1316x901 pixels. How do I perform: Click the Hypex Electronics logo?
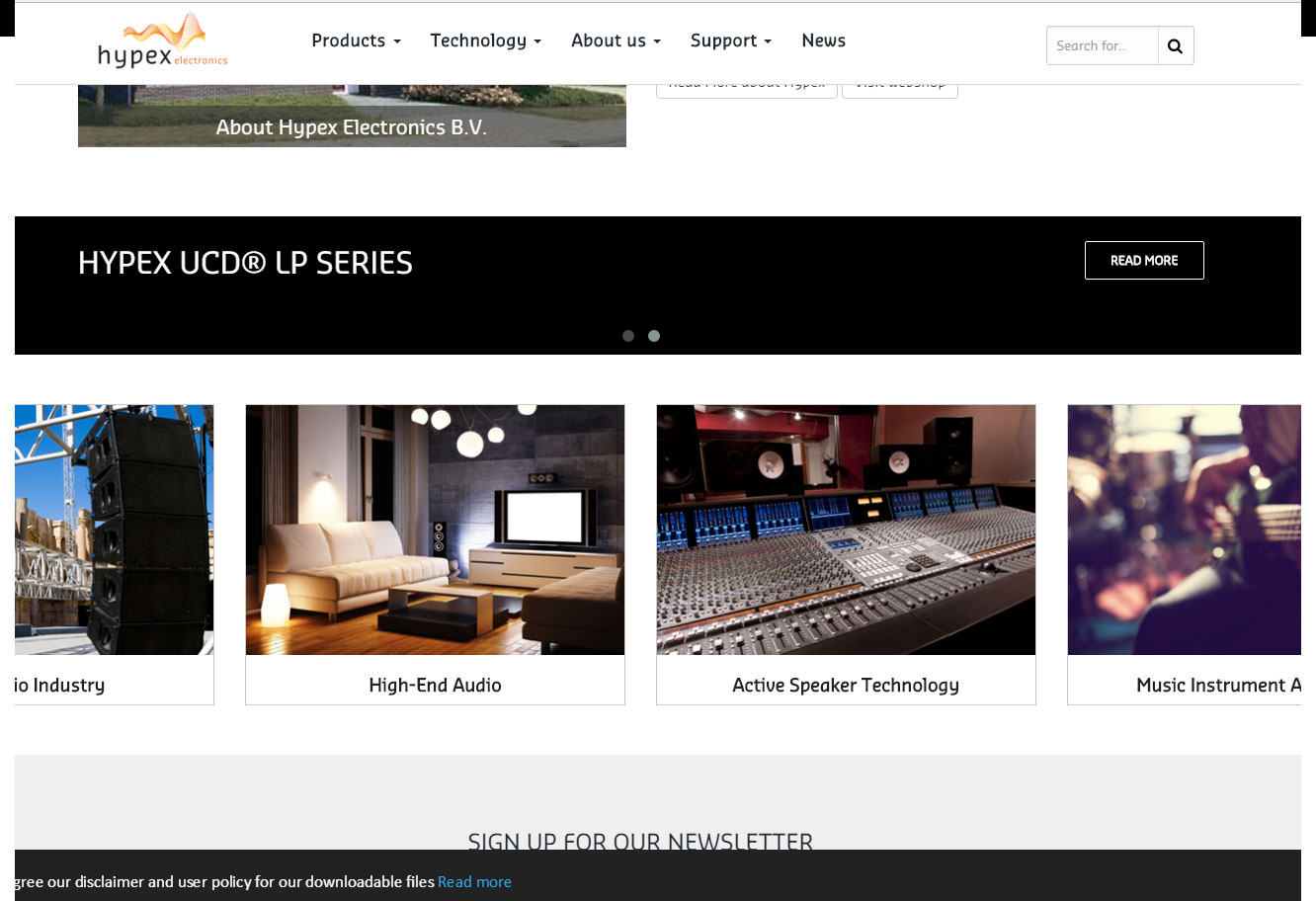(163, 41)
